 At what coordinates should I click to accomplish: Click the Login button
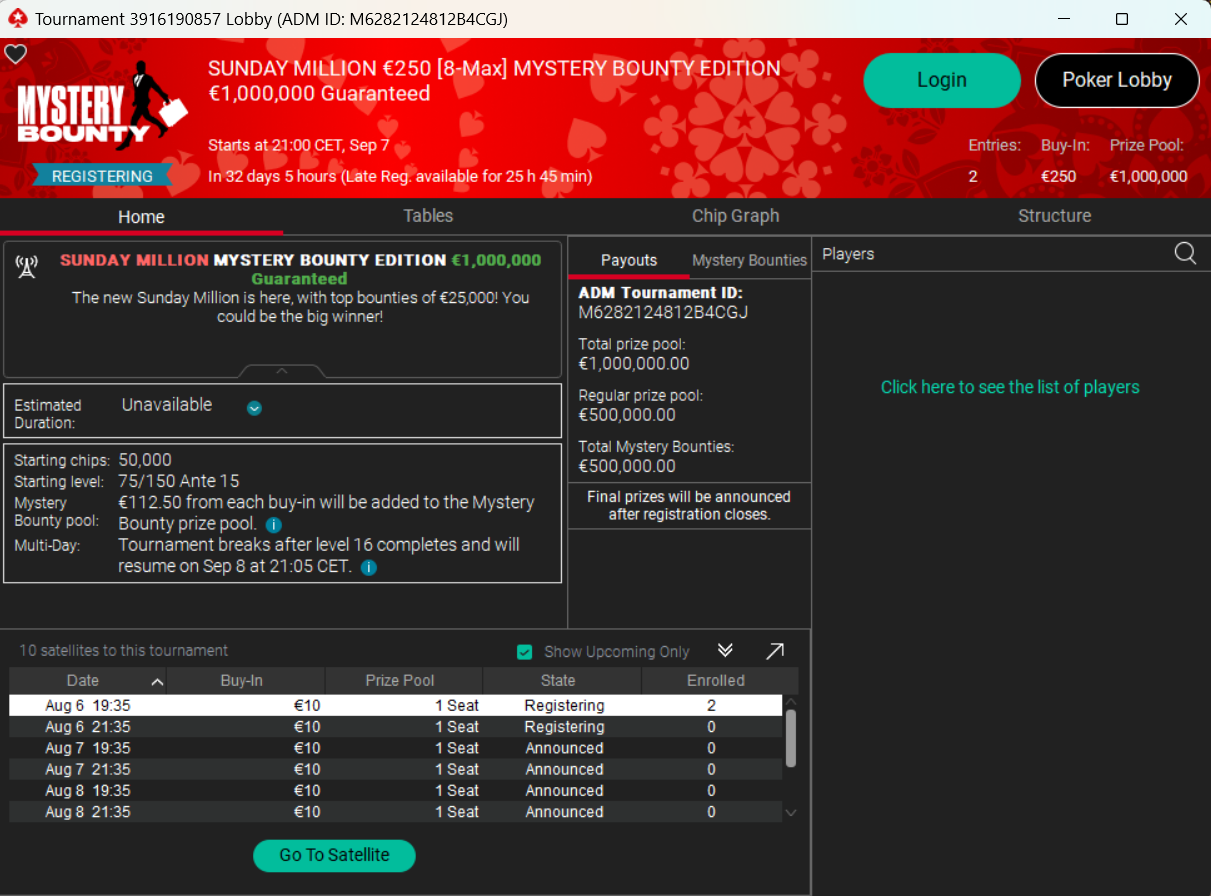click(942, 80)
